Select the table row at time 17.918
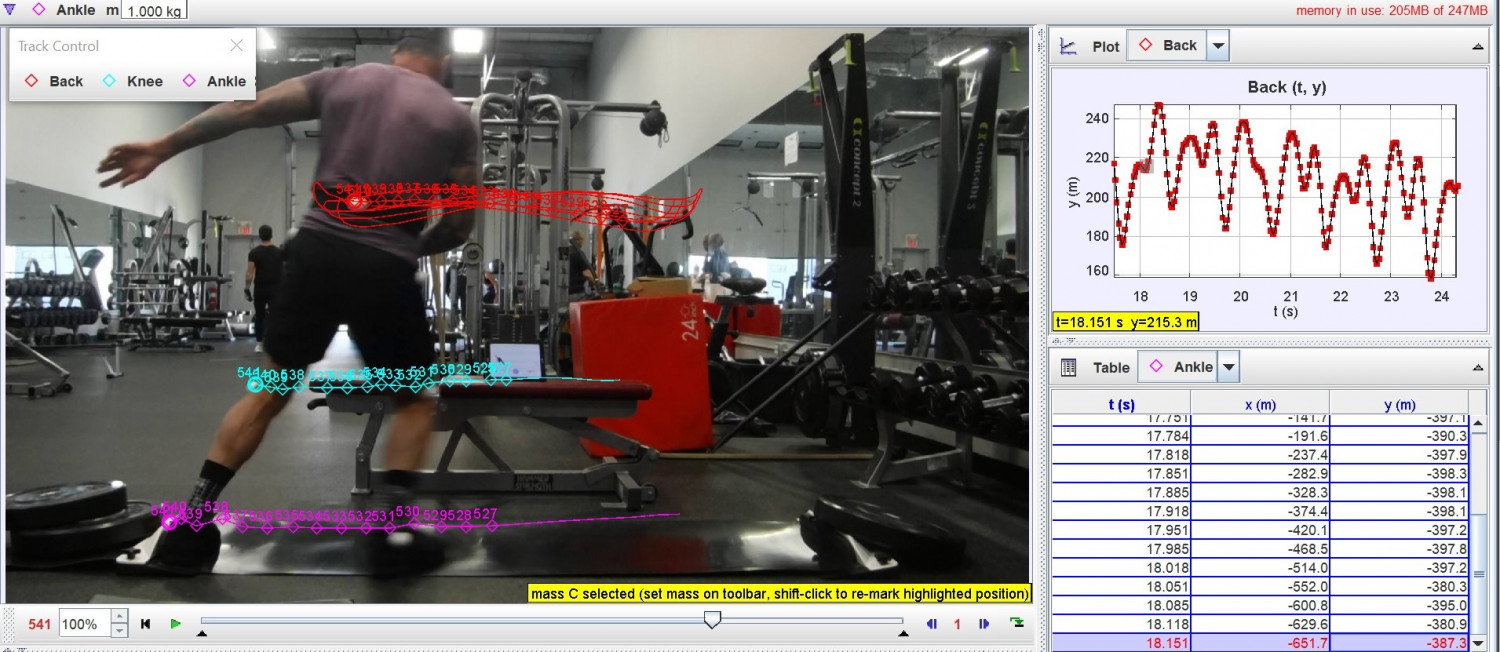The image size is (1500, 652). pyautogui.click(x=1260, y=511)
